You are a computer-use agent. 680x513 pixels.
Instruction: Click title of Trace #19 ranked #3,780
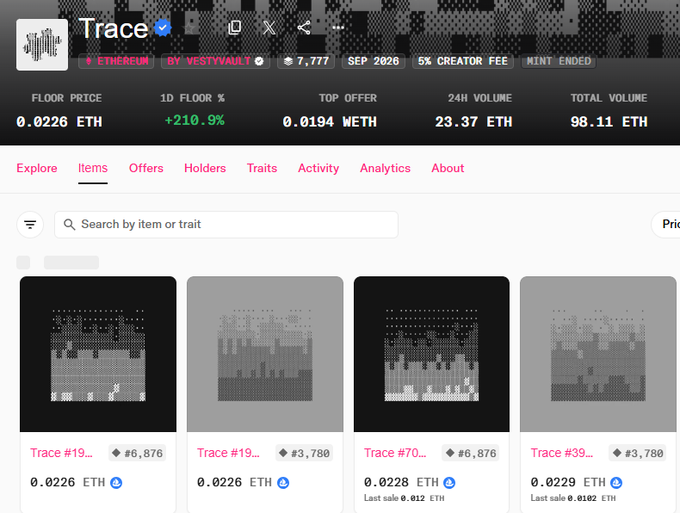point(228,453)
